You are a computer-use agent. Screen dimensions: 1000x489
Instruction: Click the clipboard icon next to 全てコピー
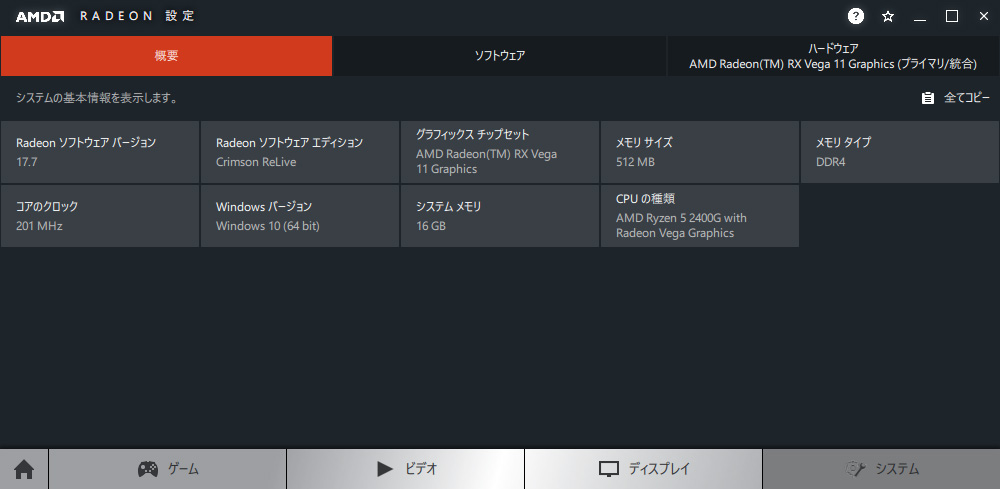(x=928, y=98)
